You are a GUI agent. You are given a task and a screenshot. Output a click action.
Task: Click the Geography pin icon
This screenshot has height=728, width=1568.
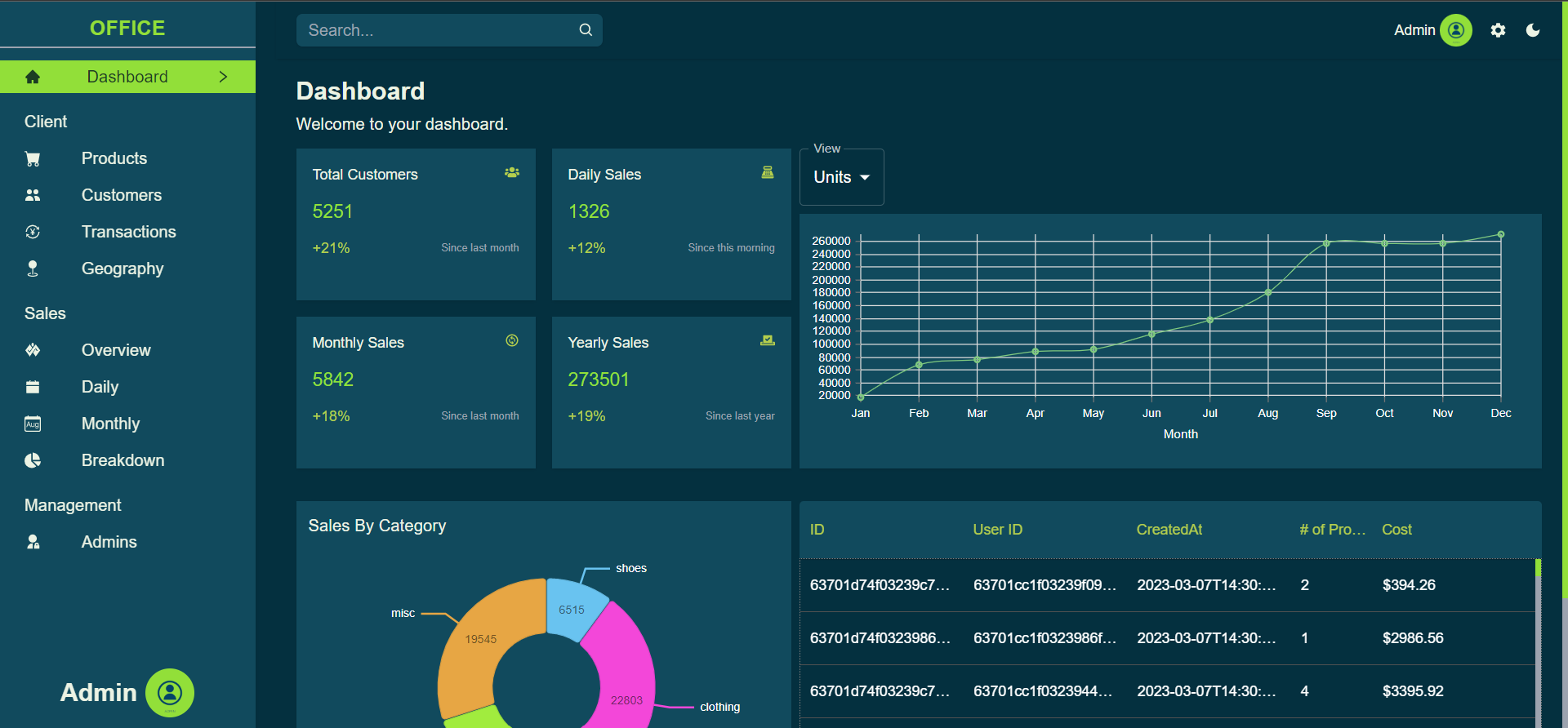33,269
